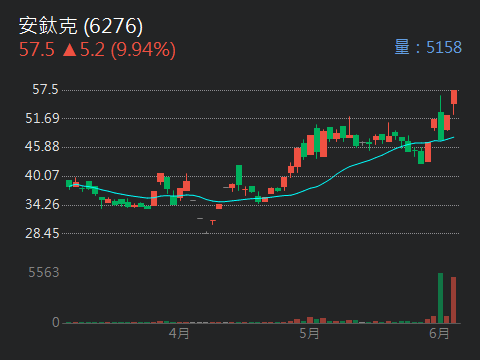Select the 51.69 price axis label
This screenshot has height=360, width=480.
click(x=42, y=118)
